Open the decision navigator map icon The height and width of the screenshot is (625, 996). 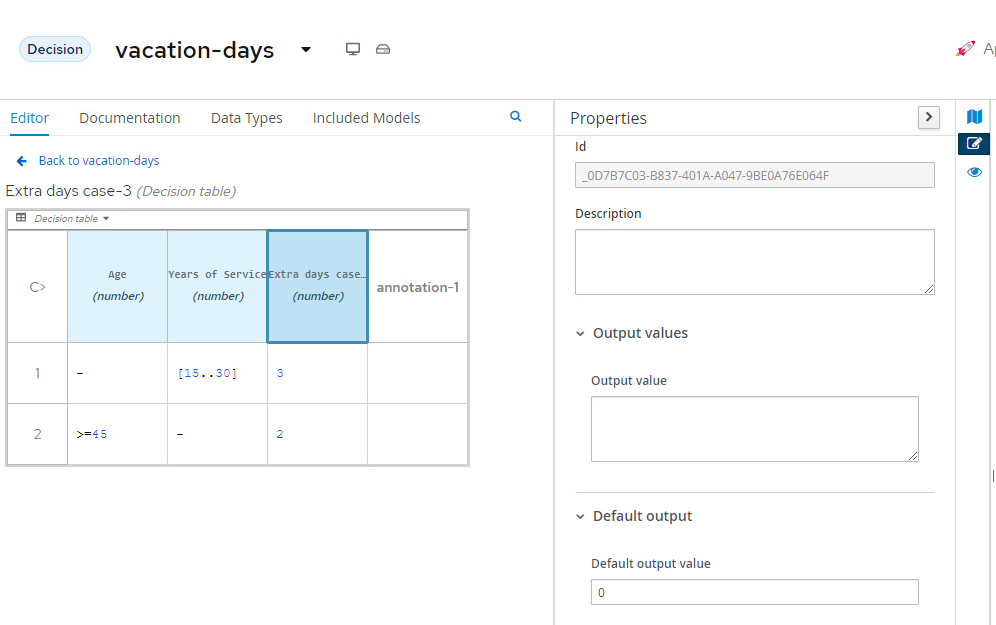click(974, 116)
